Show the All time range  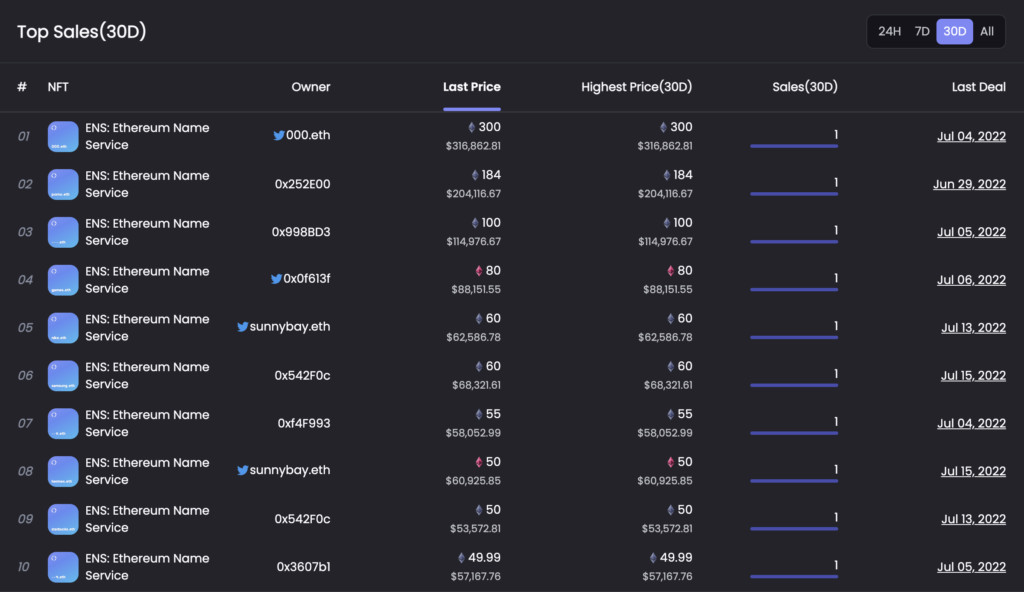tap(987, 31)
